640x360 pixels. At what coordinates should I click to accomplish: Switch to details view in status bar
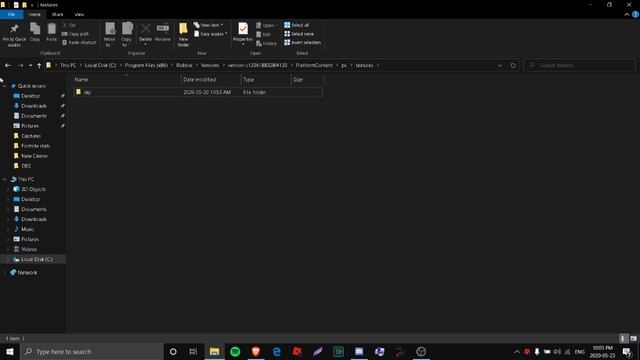623,339
